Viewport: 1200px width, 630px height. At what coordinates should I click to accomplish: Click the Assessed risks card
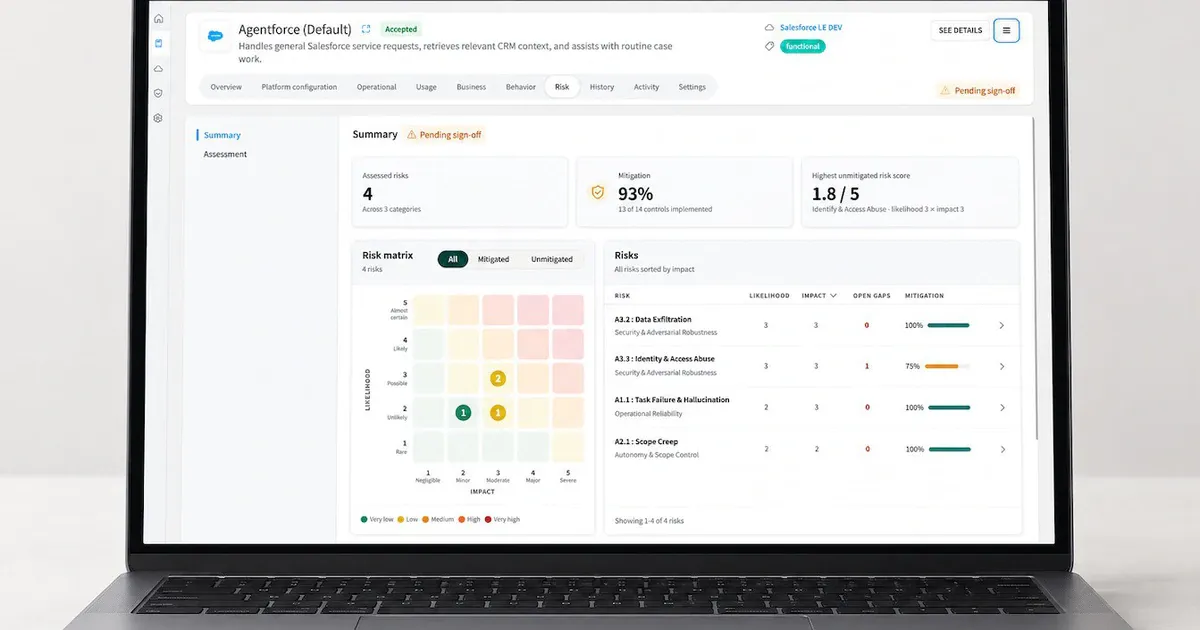click(460, 192)
